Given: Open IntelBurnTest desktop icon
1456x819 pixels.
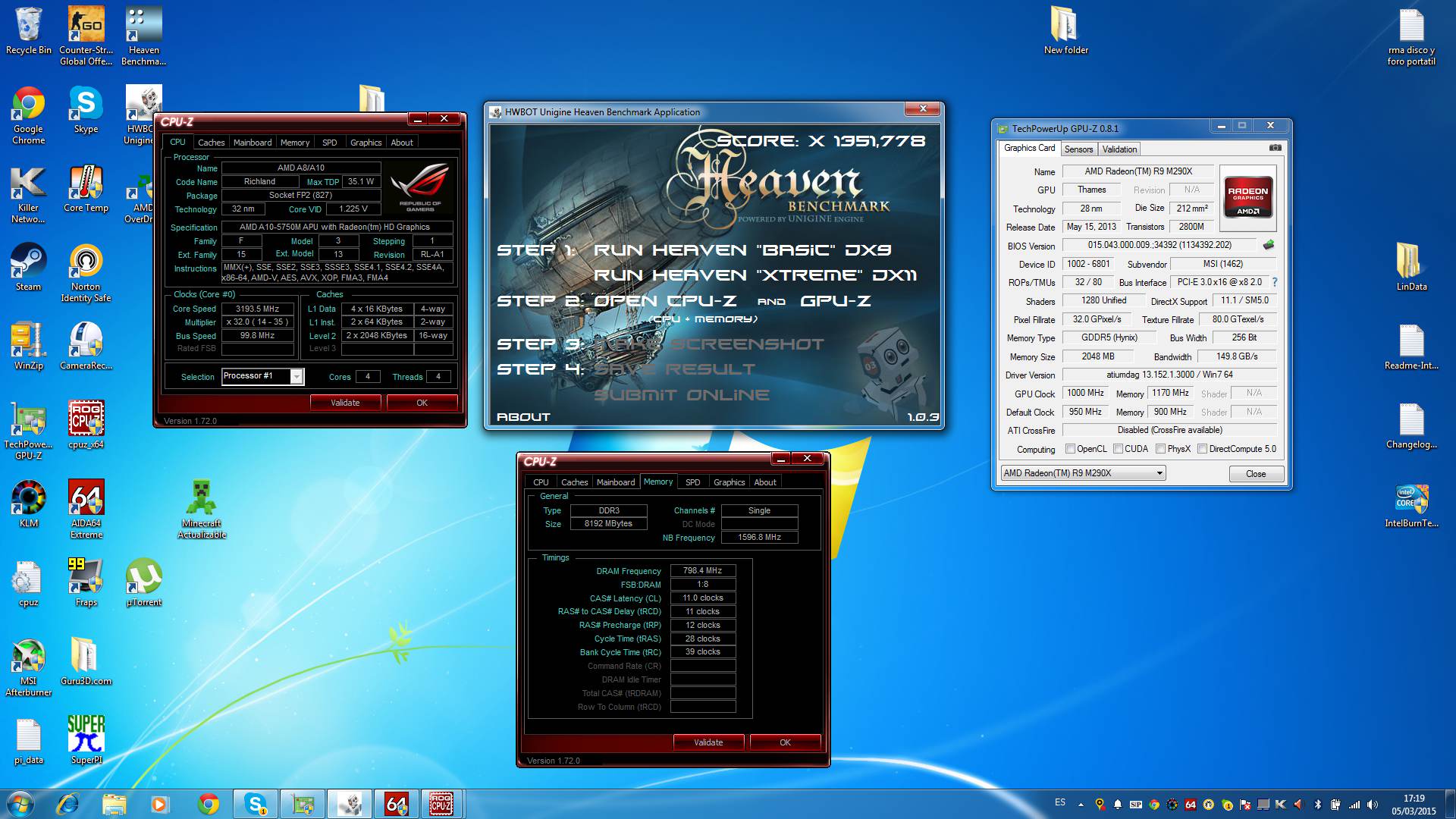Looking at the screenshot, I should pos(1411,505).
